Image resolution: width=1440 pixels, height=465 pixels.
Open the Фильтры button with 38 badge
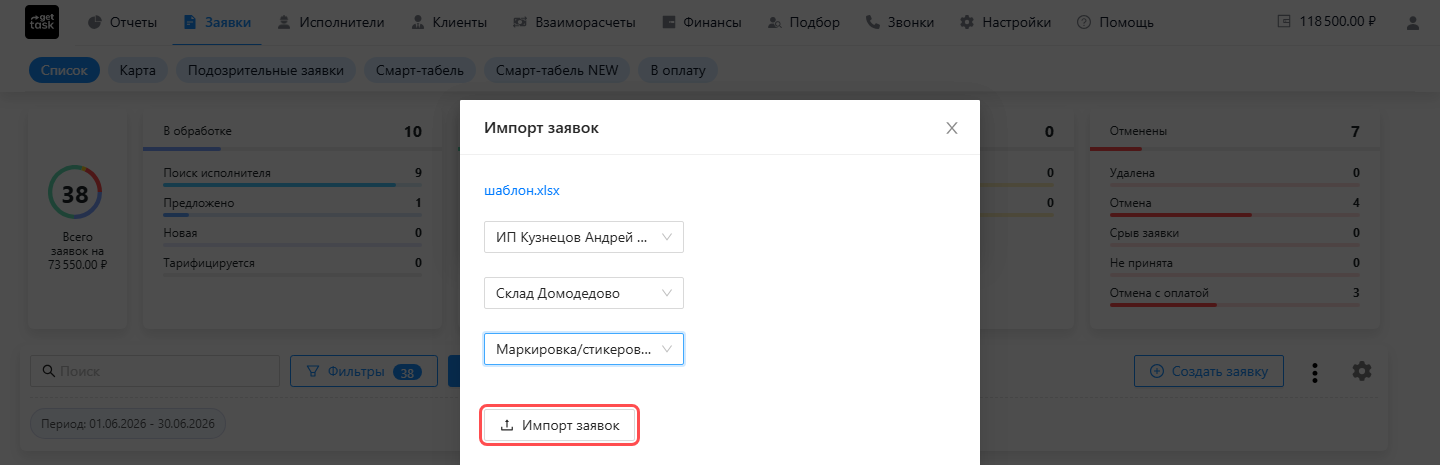coord(364,371)
